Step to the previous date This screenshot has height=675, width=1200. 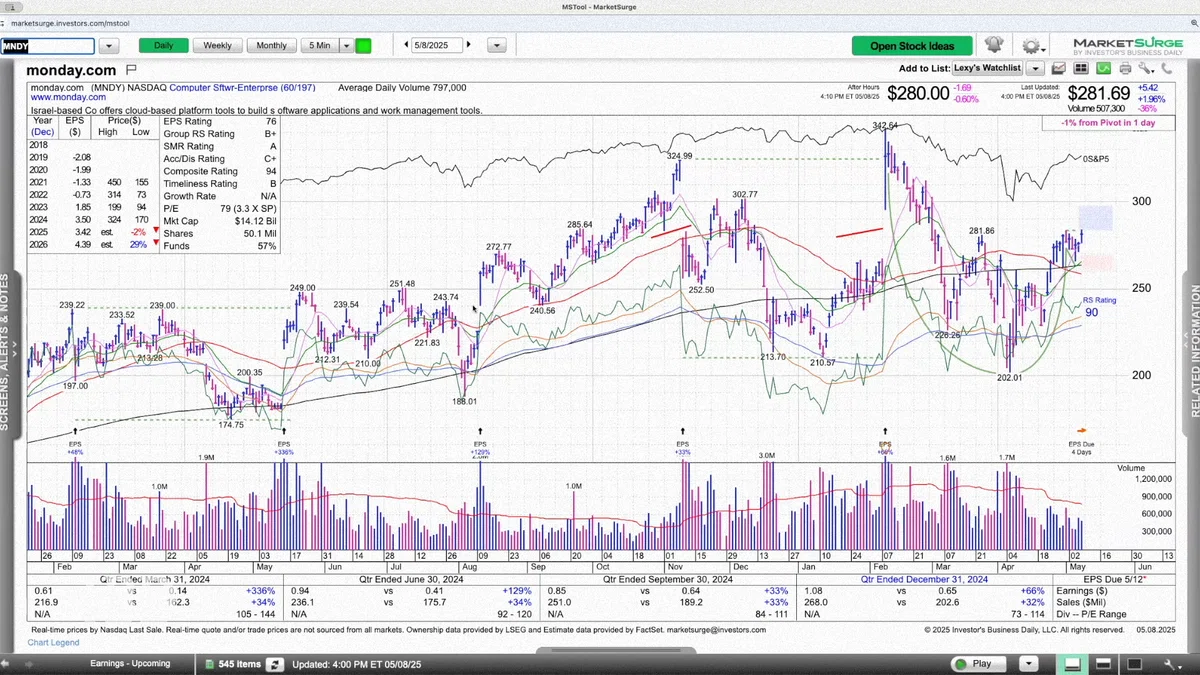click(x=407, y=45)
